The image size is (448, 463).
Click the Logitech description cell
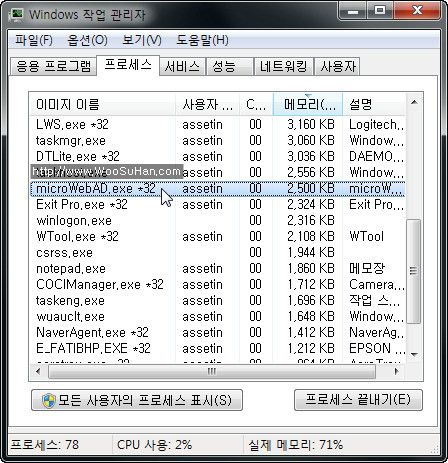[x=377, y=124]
